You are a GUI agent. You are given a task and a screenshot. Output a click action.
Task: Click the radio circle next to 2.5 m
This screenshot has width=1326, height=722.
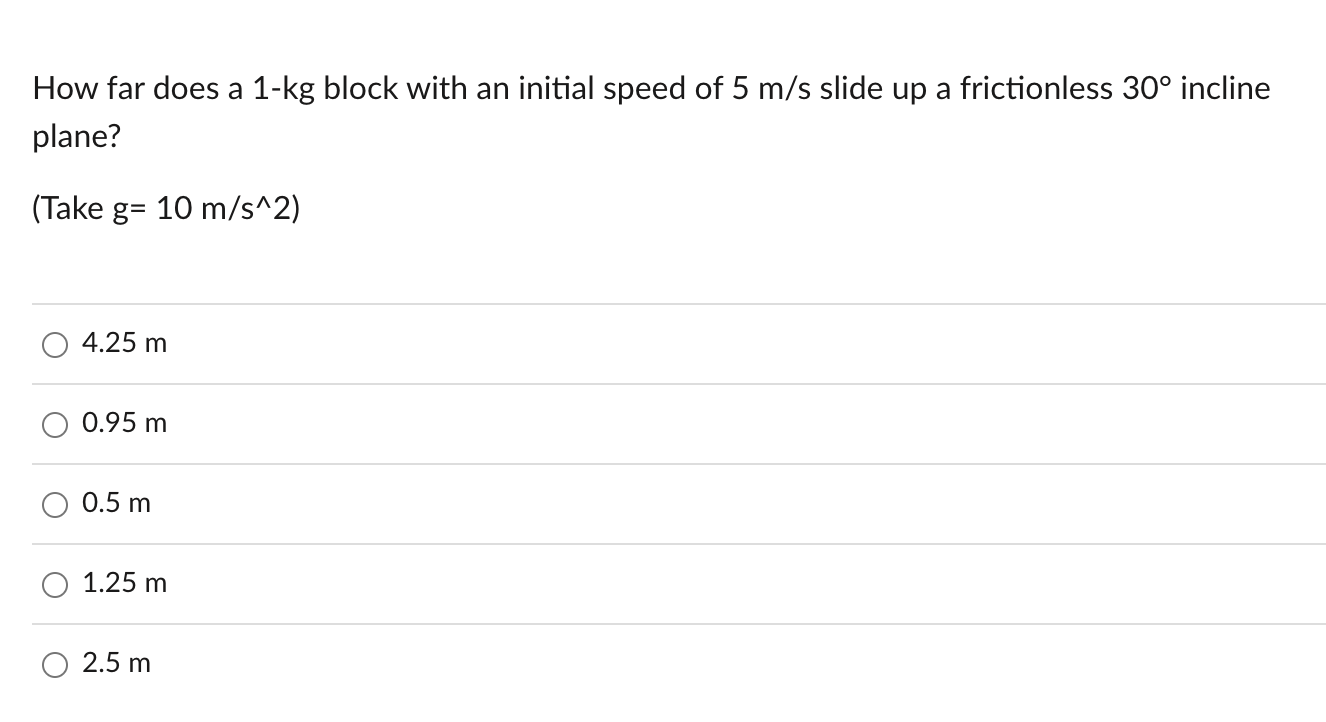55,663
